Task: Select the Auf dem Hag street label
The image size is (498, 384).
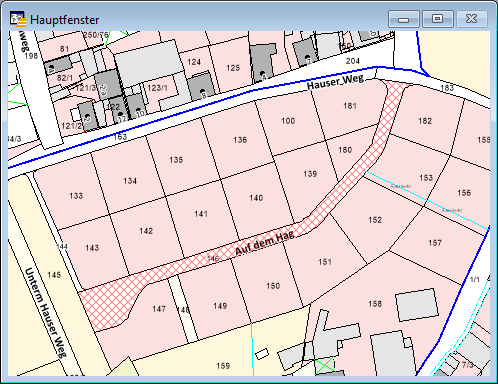Action: point(265,243)
